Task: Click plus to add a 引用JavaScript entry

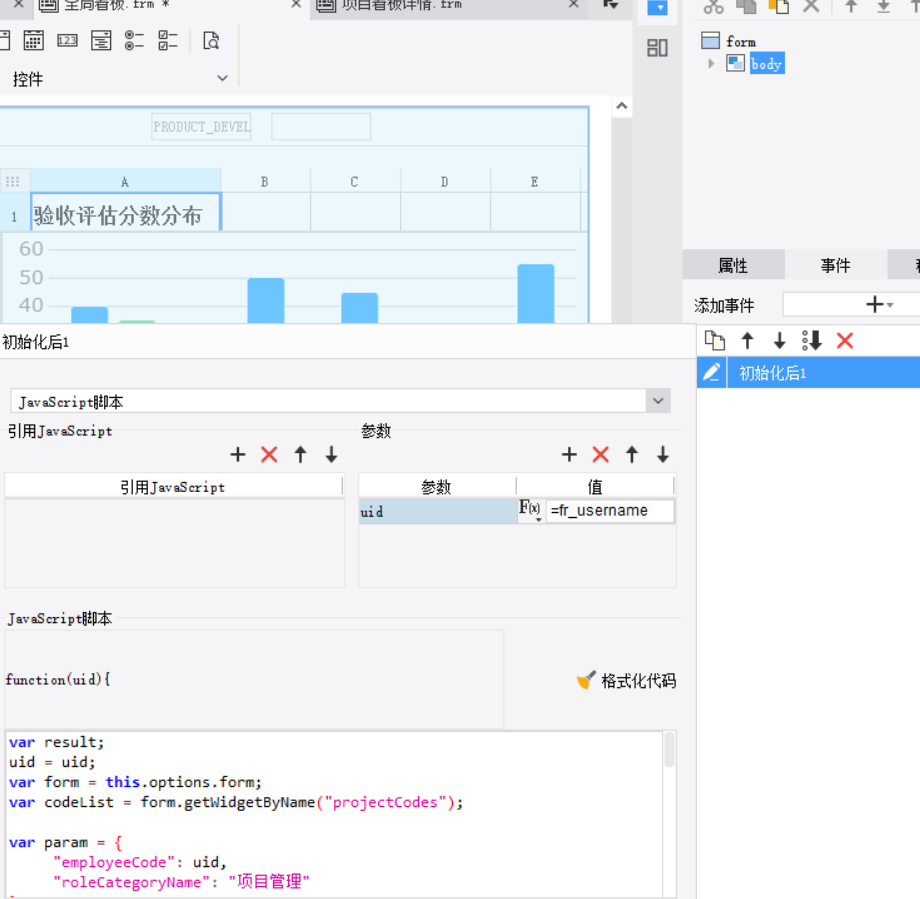Action: [x=238, y=454]
